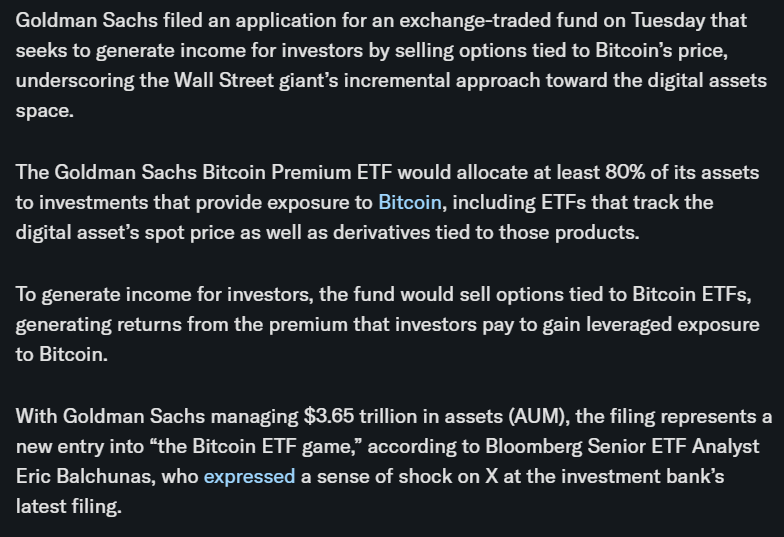Click the blue Bitcoin hyperlink
This screenshot has width=784, height=537.
pos(409,202)
